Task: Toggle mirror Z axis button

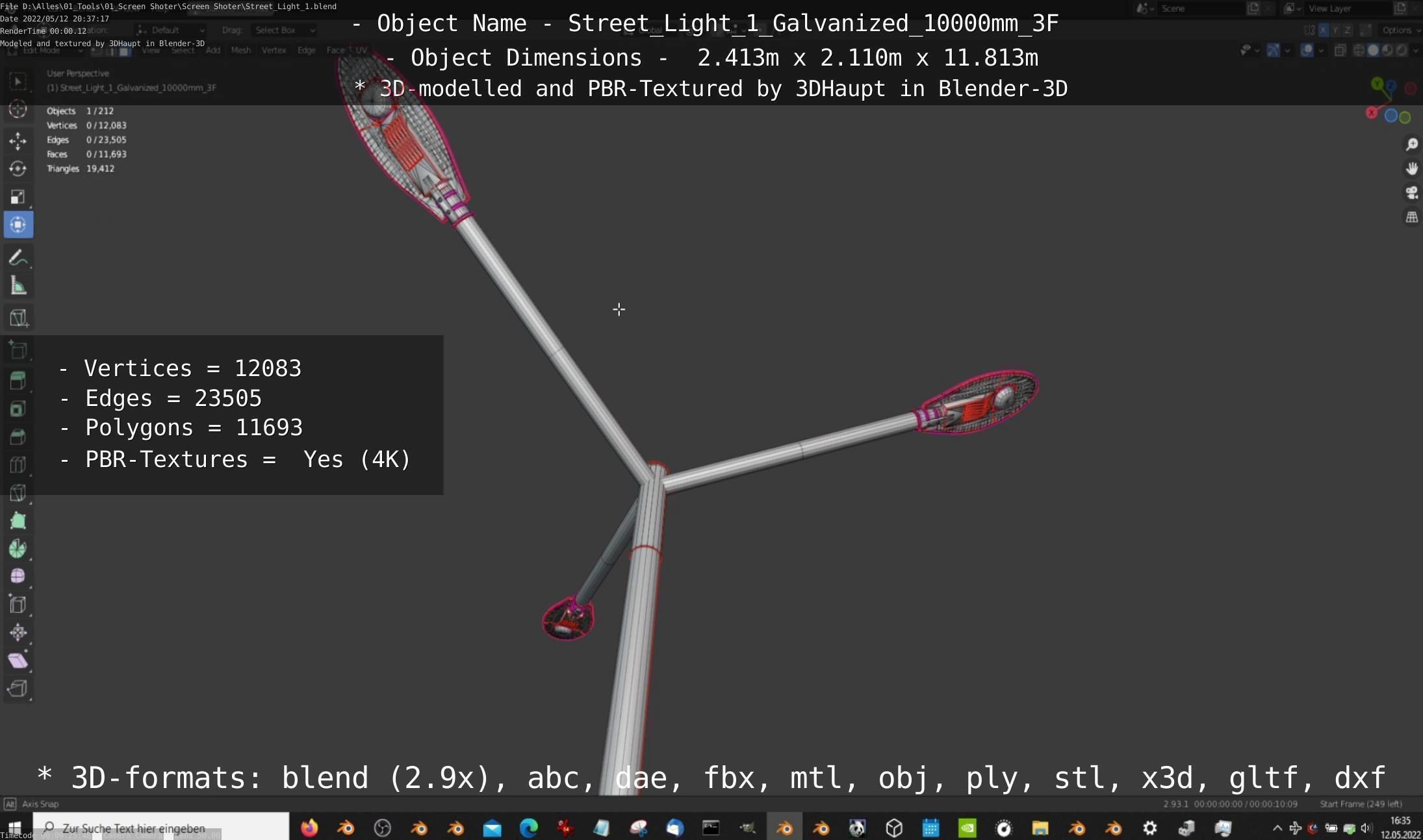Action: 1347,30
